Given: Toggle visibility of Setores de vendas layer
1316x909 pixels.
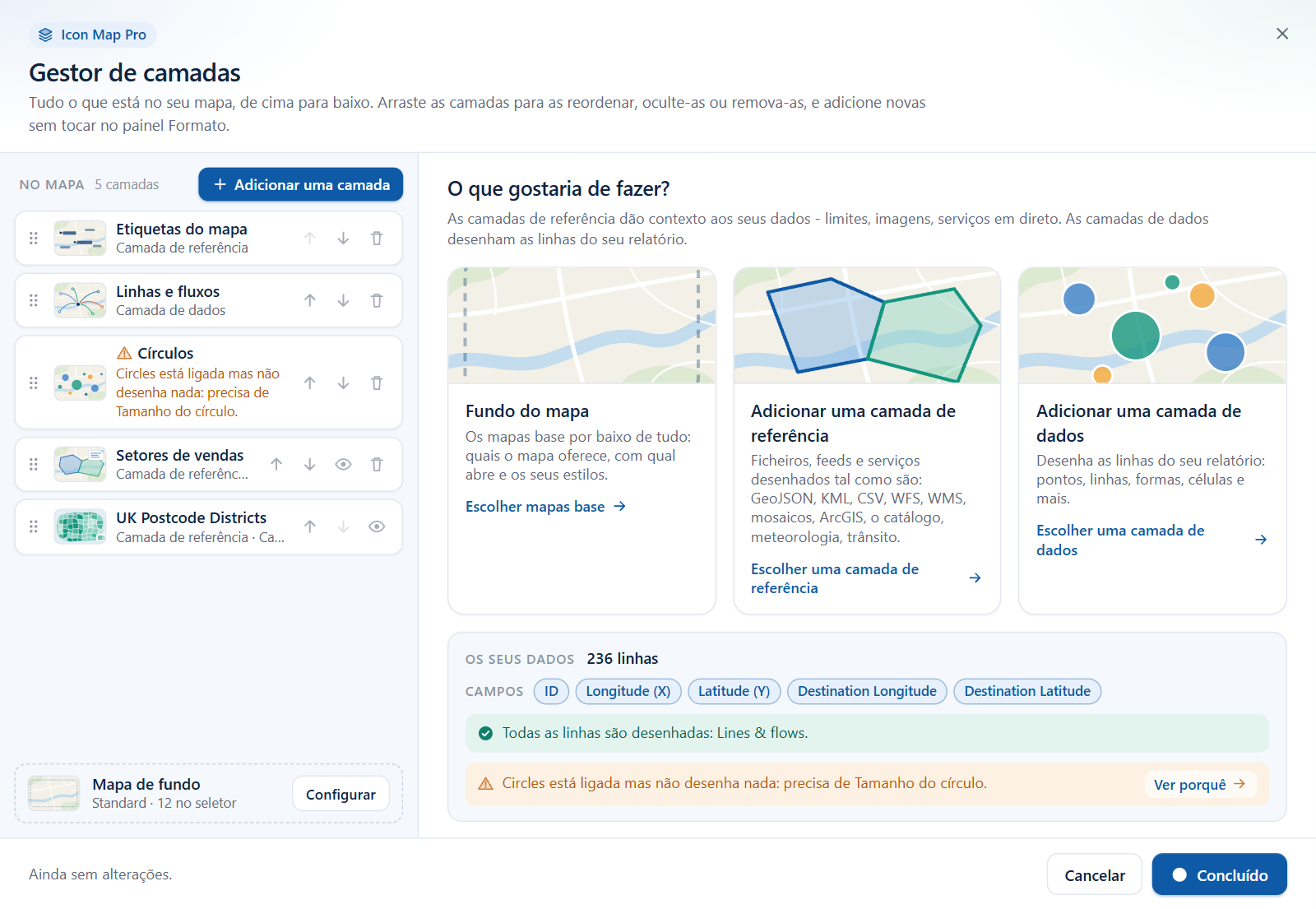Looking at the screenshot, I should click(344, 465).
